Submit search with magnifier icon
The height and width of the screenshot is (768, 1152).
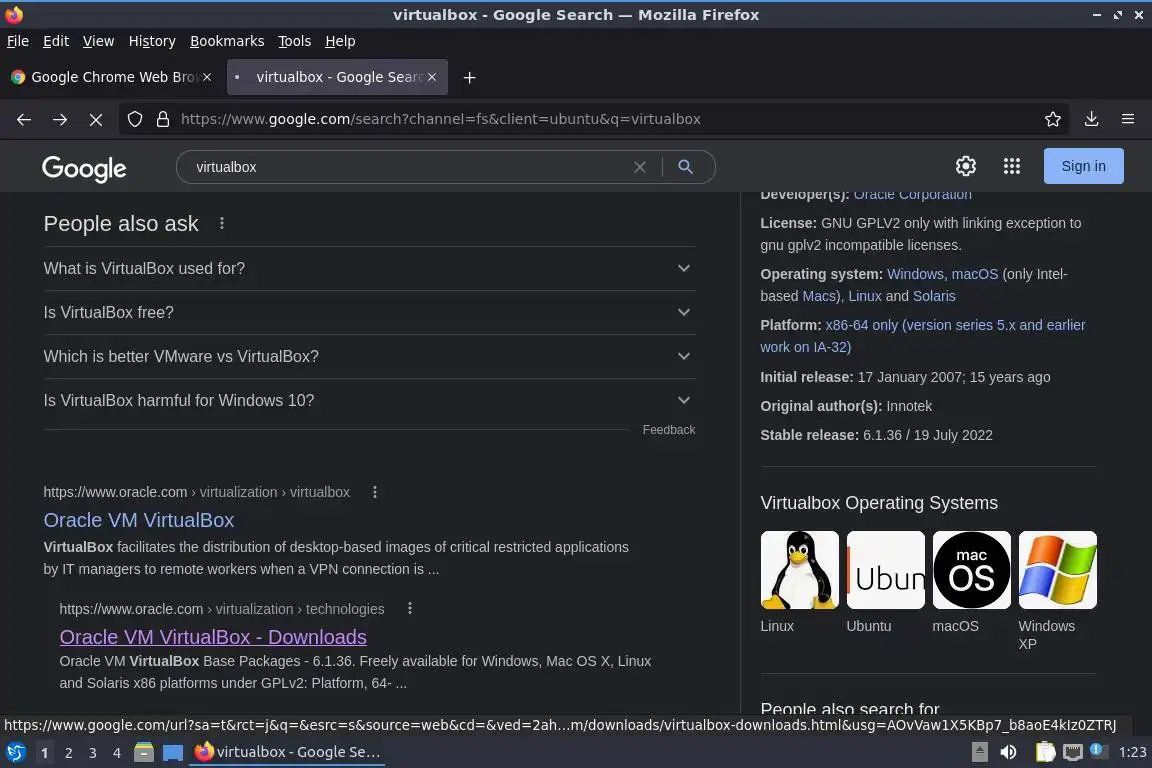685,167
